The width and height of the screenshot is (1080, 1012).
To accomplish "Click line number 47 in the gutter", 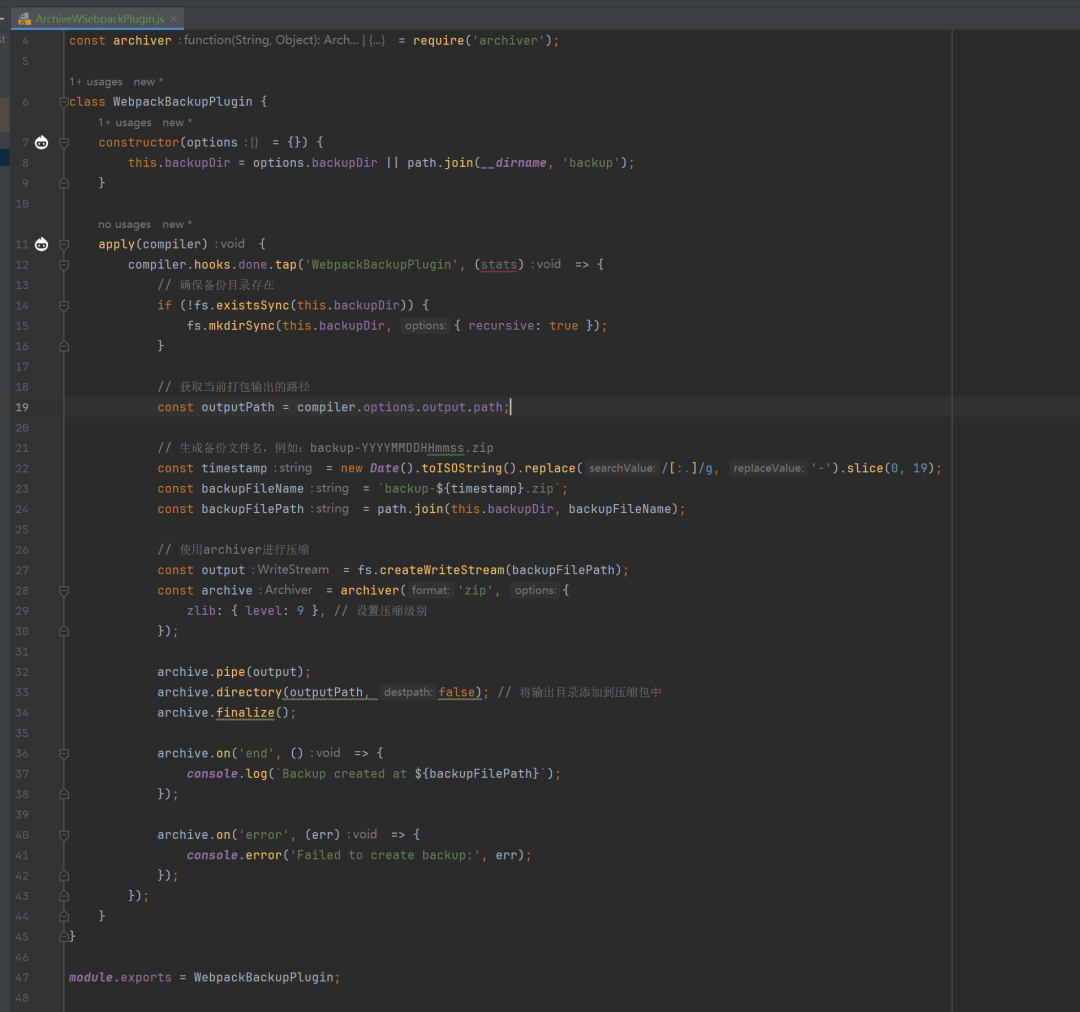I will [x=22, y=978].
